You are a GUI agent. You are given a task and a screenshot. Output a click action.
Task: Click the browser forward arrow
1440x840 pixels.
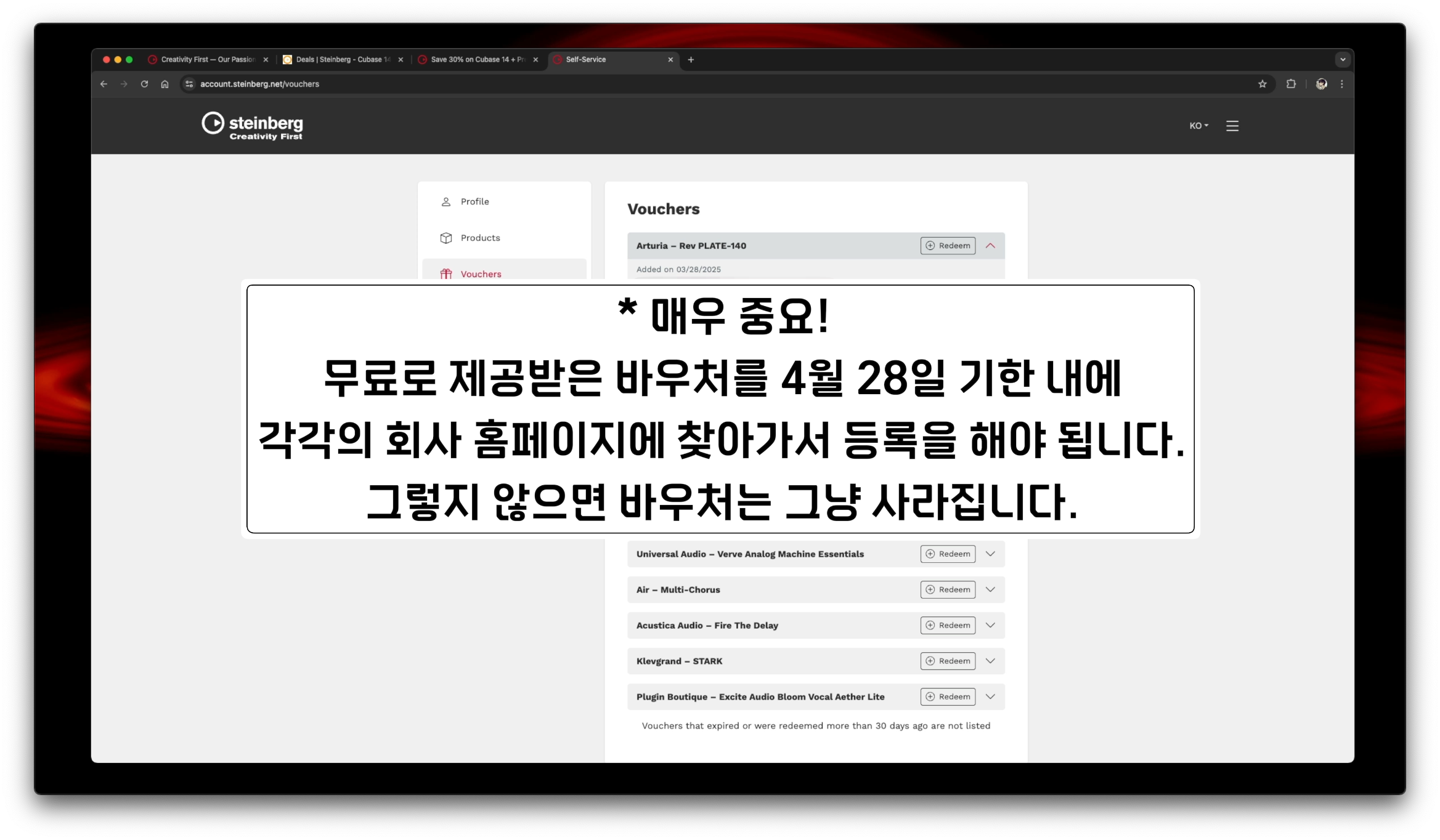[x=124, y=84]
